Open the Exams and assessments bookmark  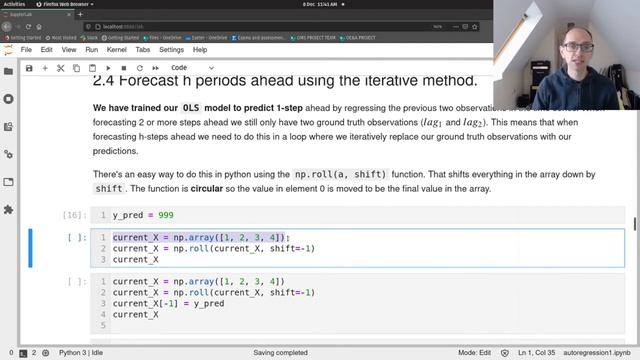tap(258, 38)
